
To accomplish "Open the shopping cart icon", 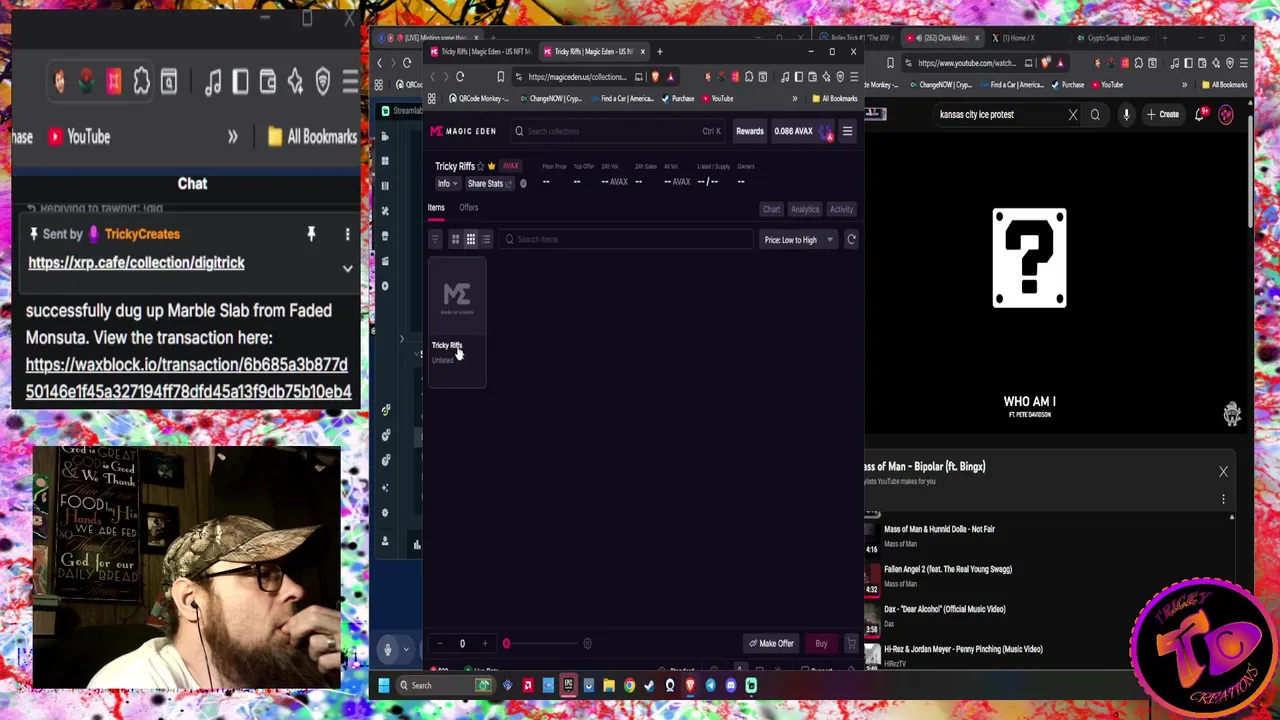I will tap(851, 644).
